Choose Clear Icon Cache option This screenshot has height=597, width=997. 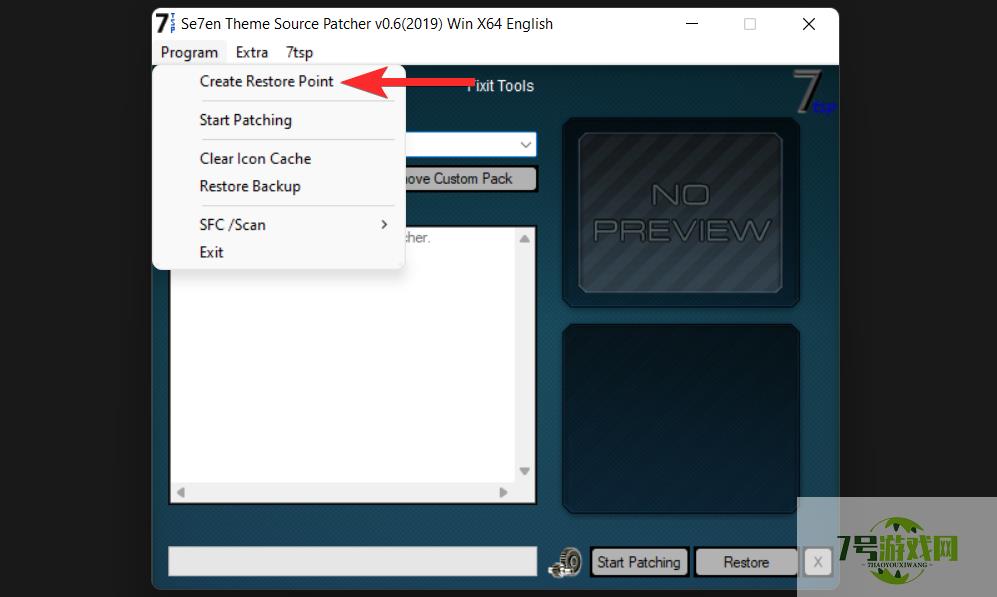click(255, 158)
